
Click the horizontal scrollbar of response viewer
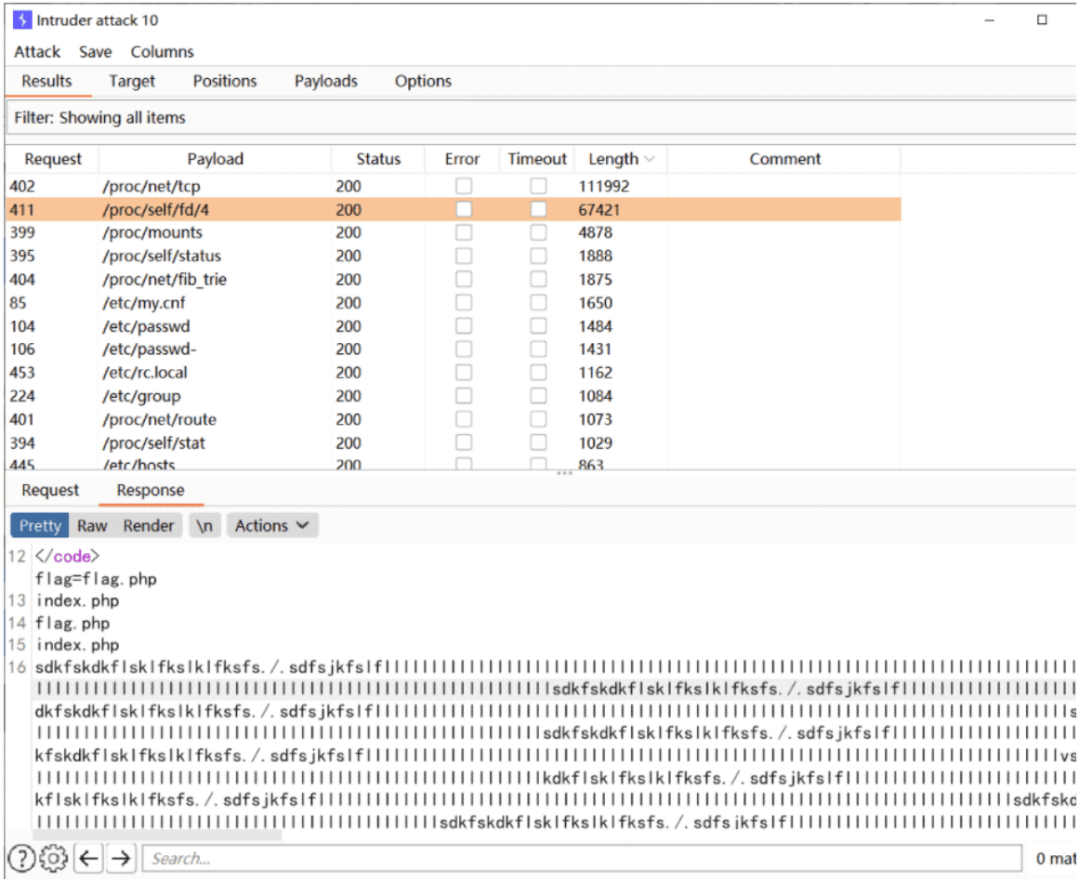[157, 834]
